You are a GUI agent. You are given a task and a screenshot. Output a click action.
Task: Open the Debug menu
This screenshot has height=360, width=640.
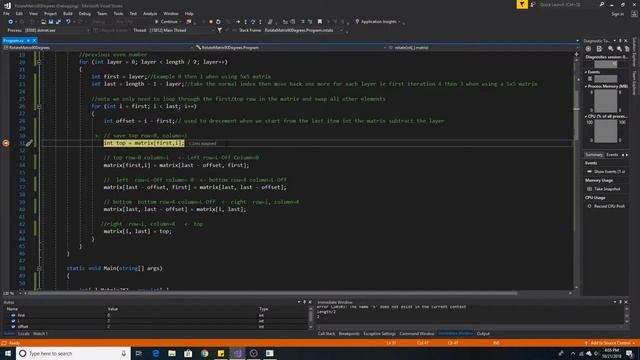click(x=85, y=13)
